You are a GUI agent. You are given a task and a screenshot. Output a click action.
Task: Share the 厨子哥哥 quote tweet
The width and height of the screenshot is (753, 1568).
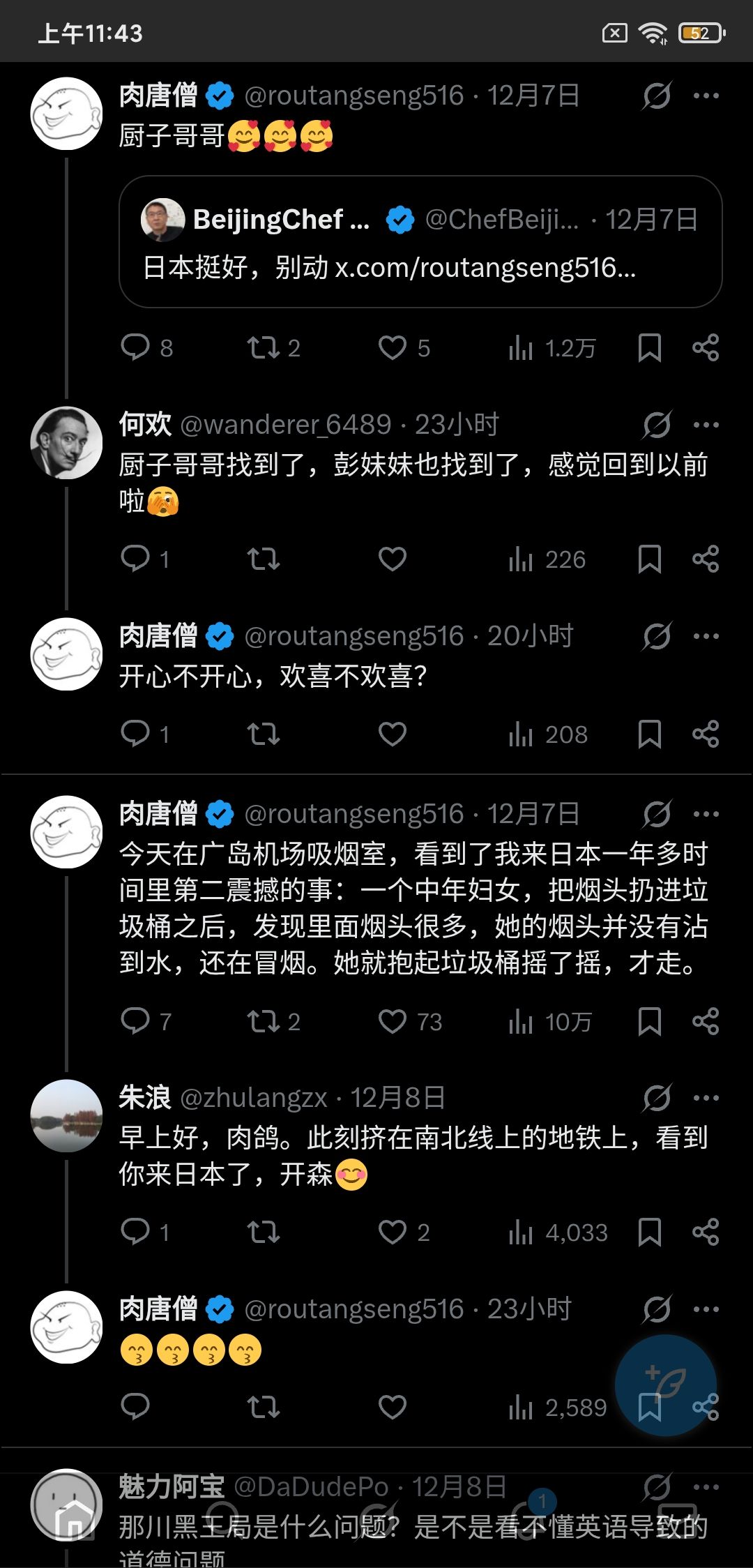pyautogui.click(x=705, y=347)
